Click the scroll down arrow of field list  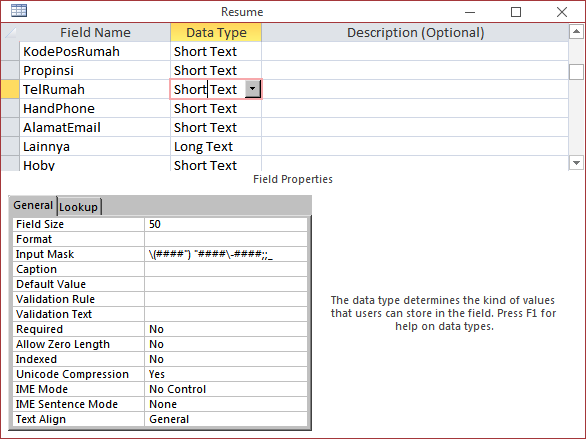[x=576, y=163]
